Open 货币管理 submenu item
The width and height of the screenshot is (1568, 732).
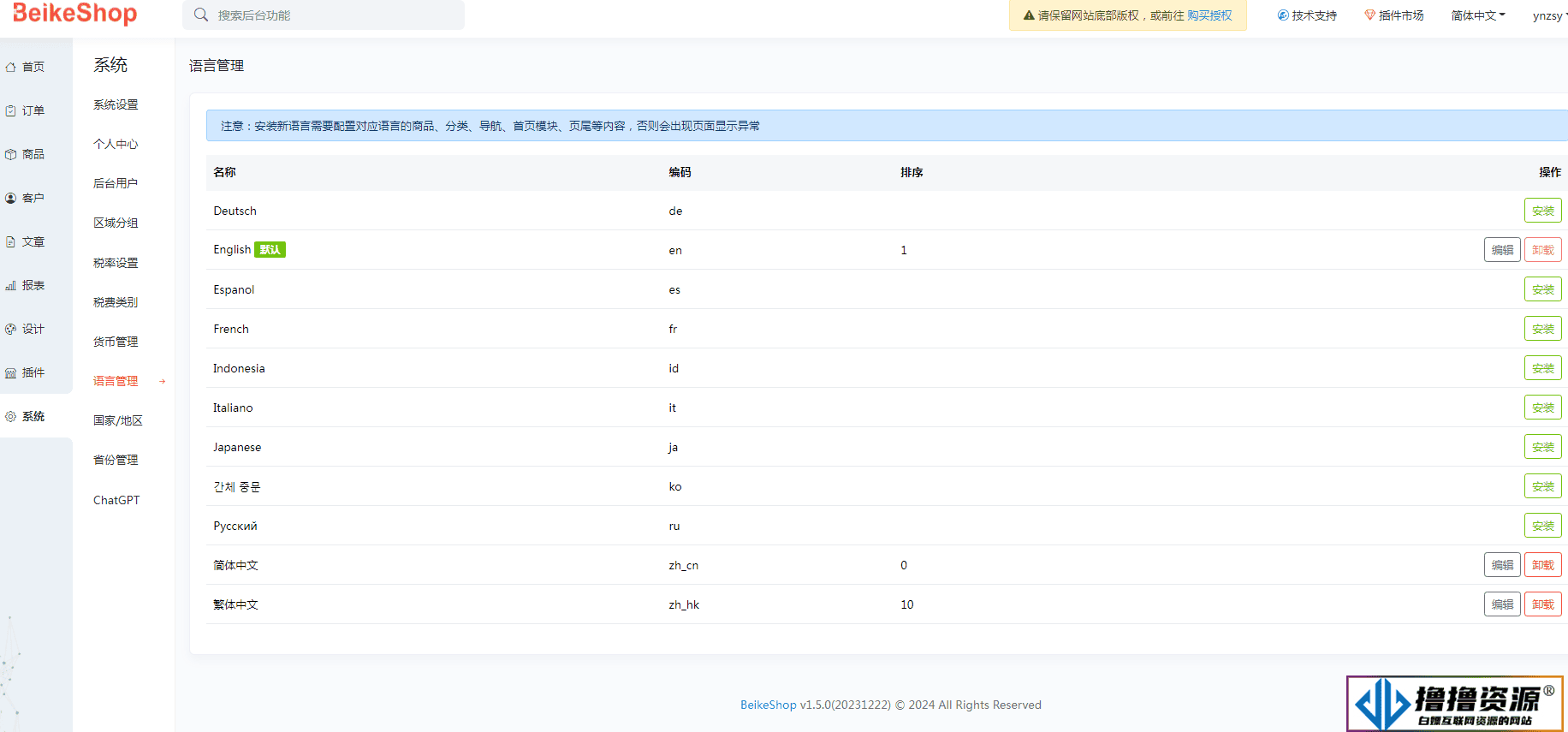click(x=116, y=342)
